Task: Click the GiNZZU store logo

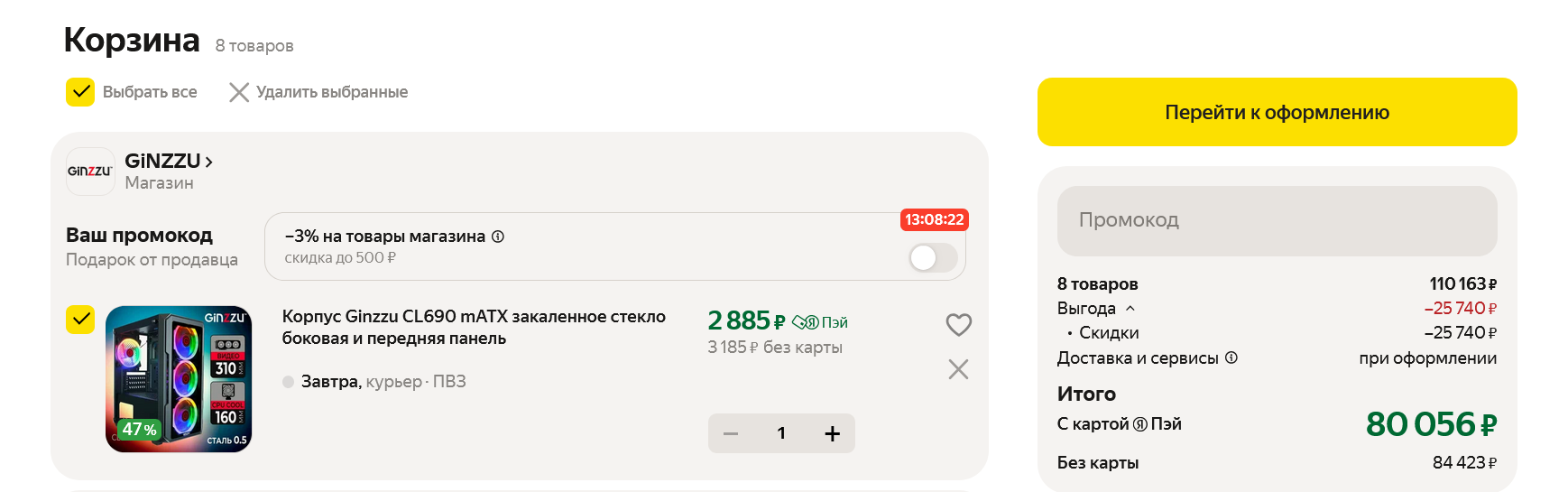Action: click(x=90, y=172)
